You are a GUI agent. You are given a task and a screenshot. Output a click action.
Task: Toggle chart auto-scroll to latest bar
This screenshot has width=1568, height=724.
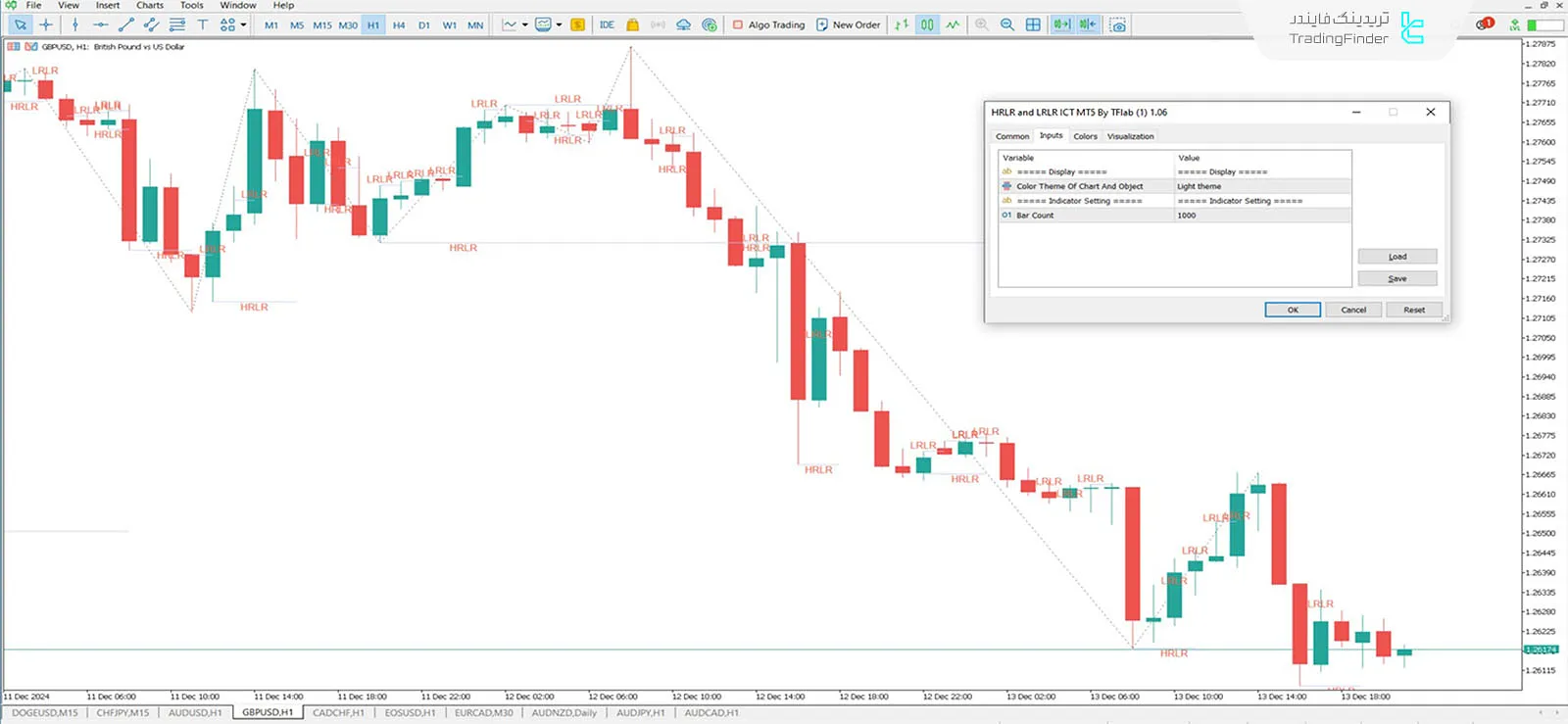click(1061, 24)
